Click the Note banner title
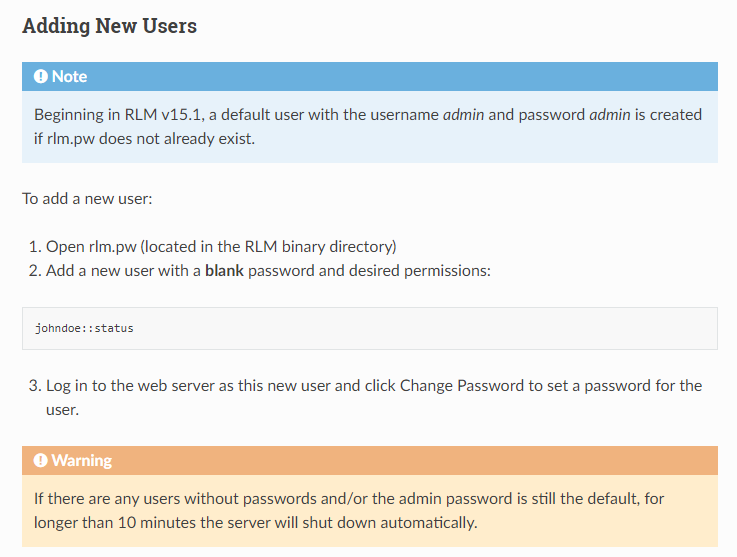The image size is (737, 557). pyautogui.click(x=69, y=76)
